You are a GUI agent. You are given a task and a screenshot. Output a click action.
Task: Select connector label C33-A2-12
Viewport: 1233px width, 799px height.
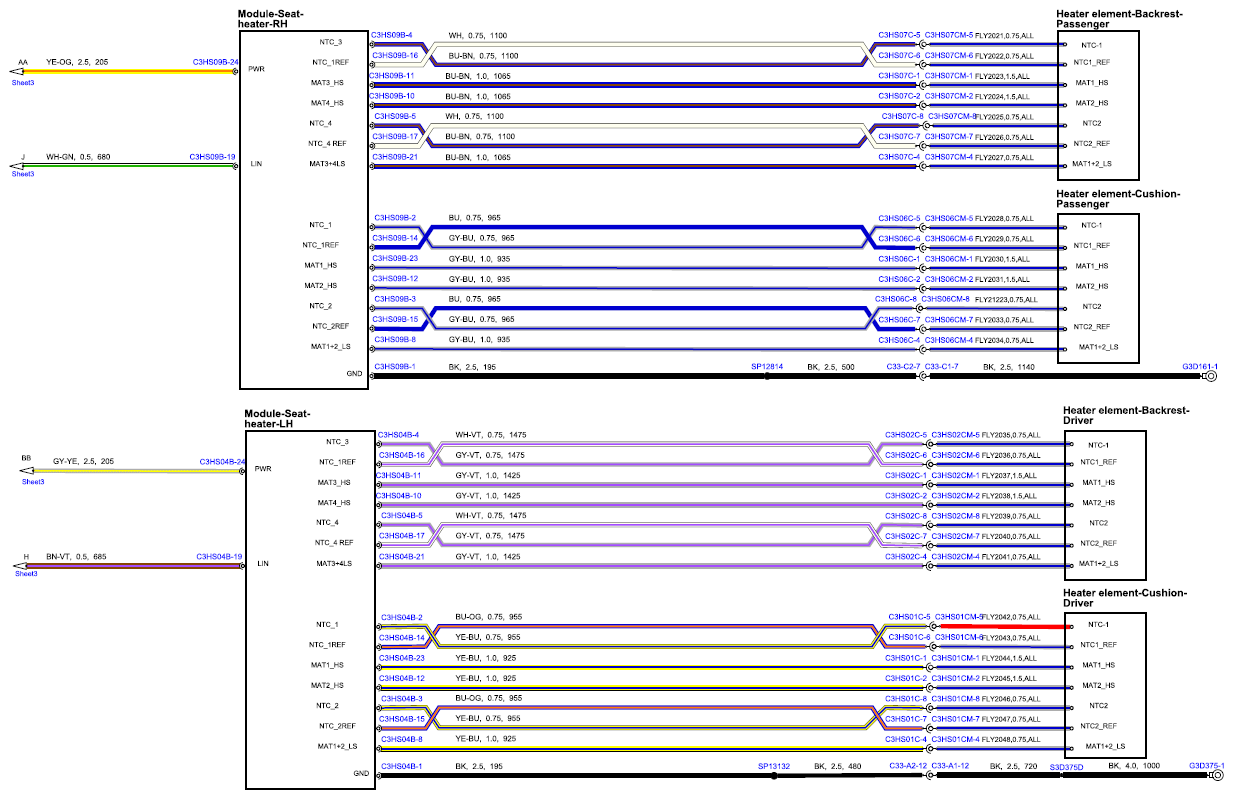point(908,766)
